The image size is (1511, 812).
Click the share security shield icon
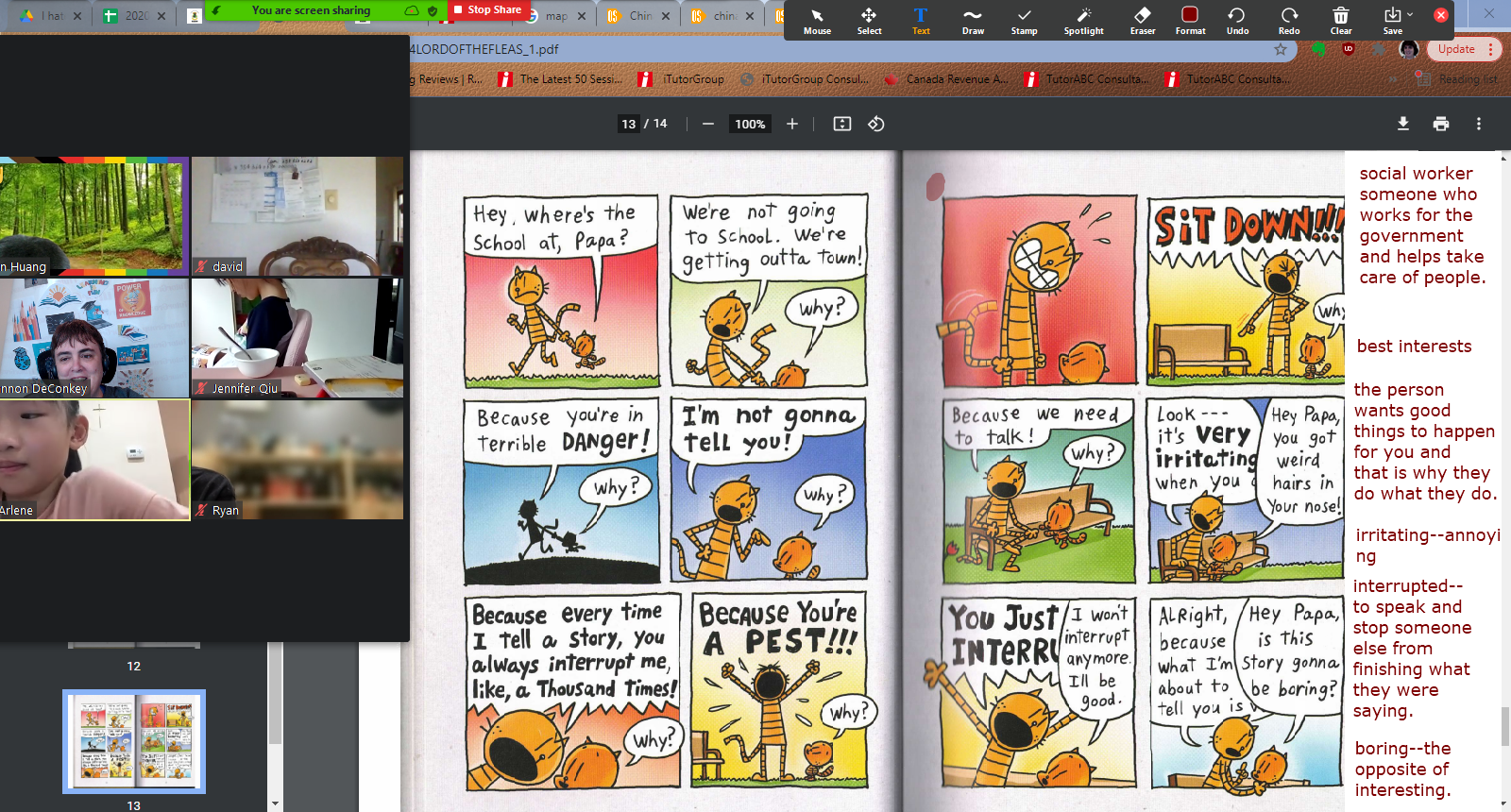(x=433, y=10)
